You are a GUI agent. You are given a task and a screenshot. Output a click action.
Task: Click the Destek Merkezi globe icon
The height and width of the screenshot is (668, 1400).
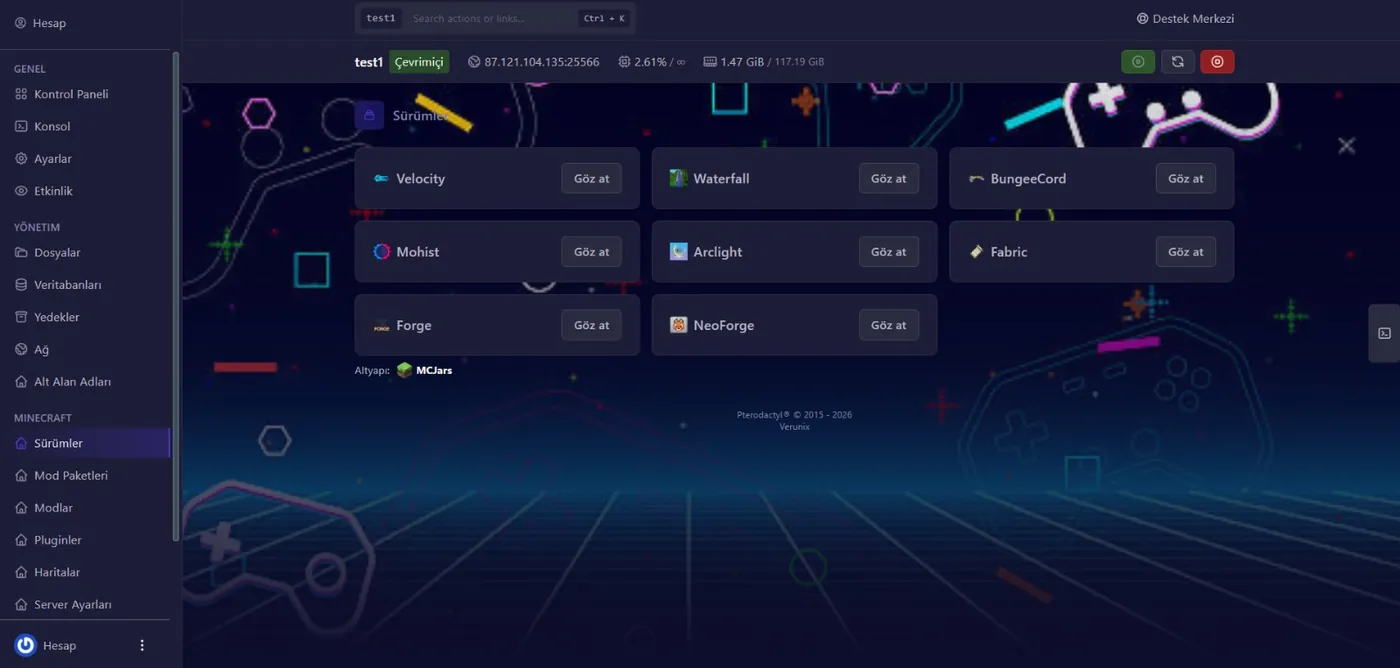click(x=1143, y=19)
